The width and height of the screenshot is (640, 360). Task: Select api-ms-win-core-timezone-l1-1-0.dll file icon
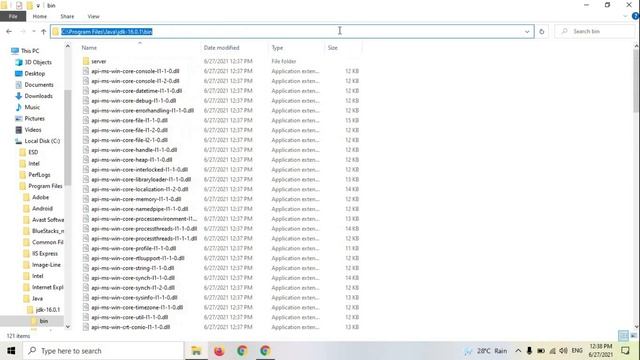click(86, 307)
